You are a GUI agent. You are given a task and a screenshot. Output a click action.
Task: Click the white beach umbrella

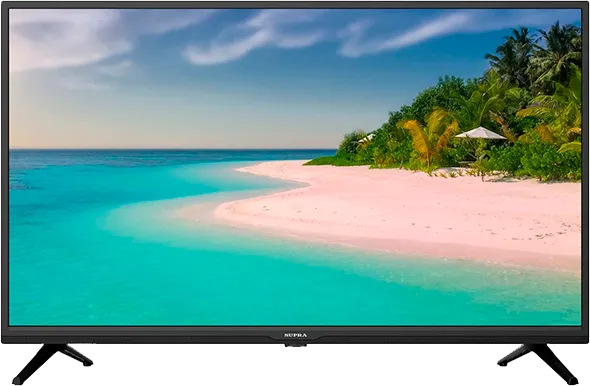click(x=481, y=133)
